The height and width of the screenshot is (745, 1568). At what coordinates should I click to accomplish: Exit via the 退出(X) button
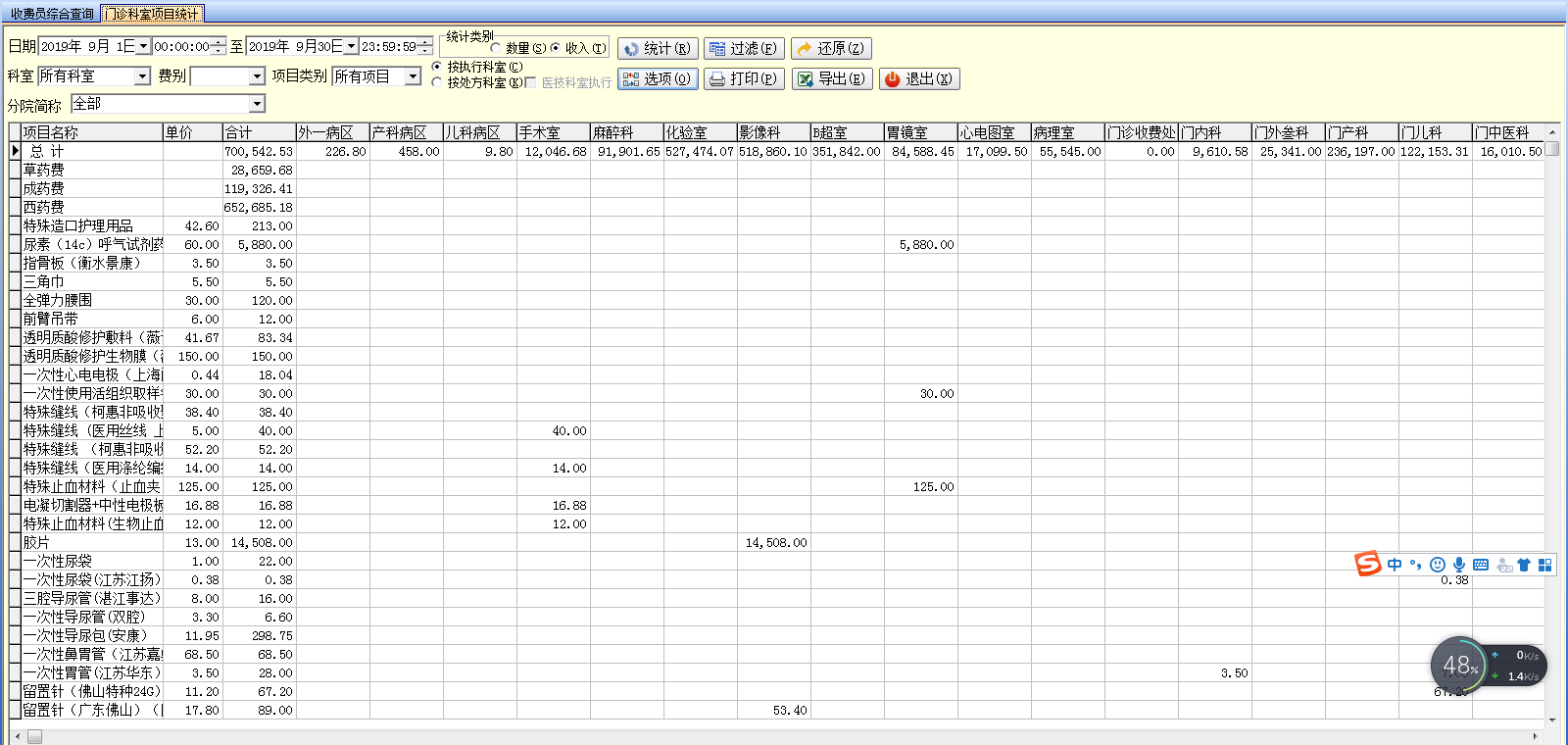[x=919, y=78]
